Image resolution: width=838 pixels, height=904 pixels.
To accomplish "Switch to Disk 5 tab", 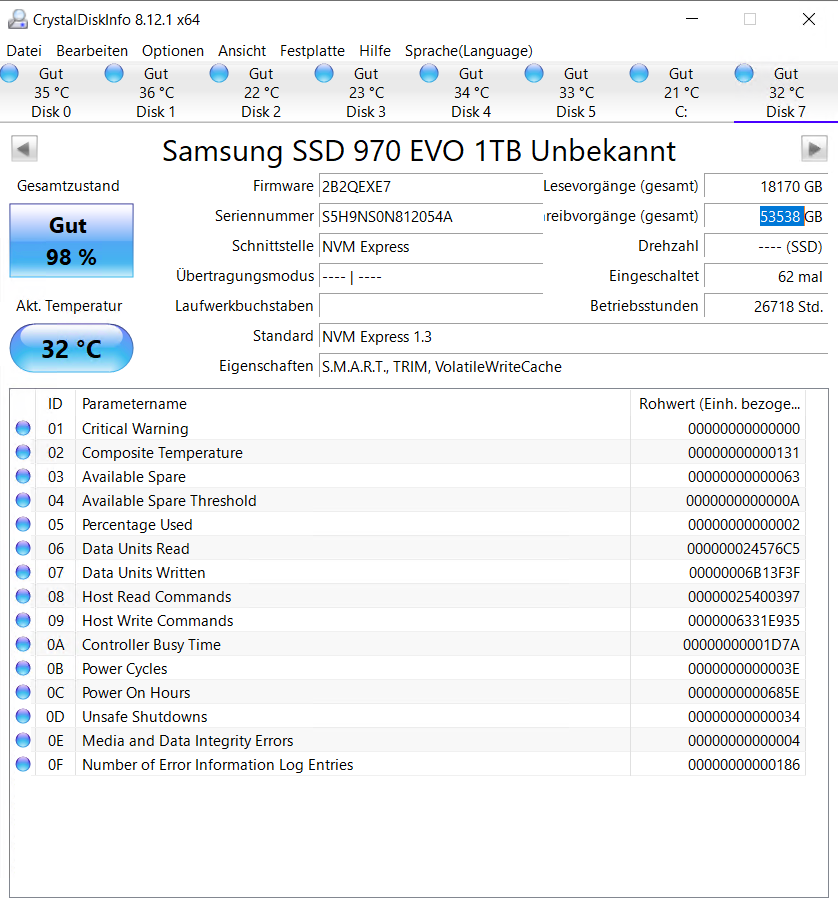I will [x=575, y=92].
